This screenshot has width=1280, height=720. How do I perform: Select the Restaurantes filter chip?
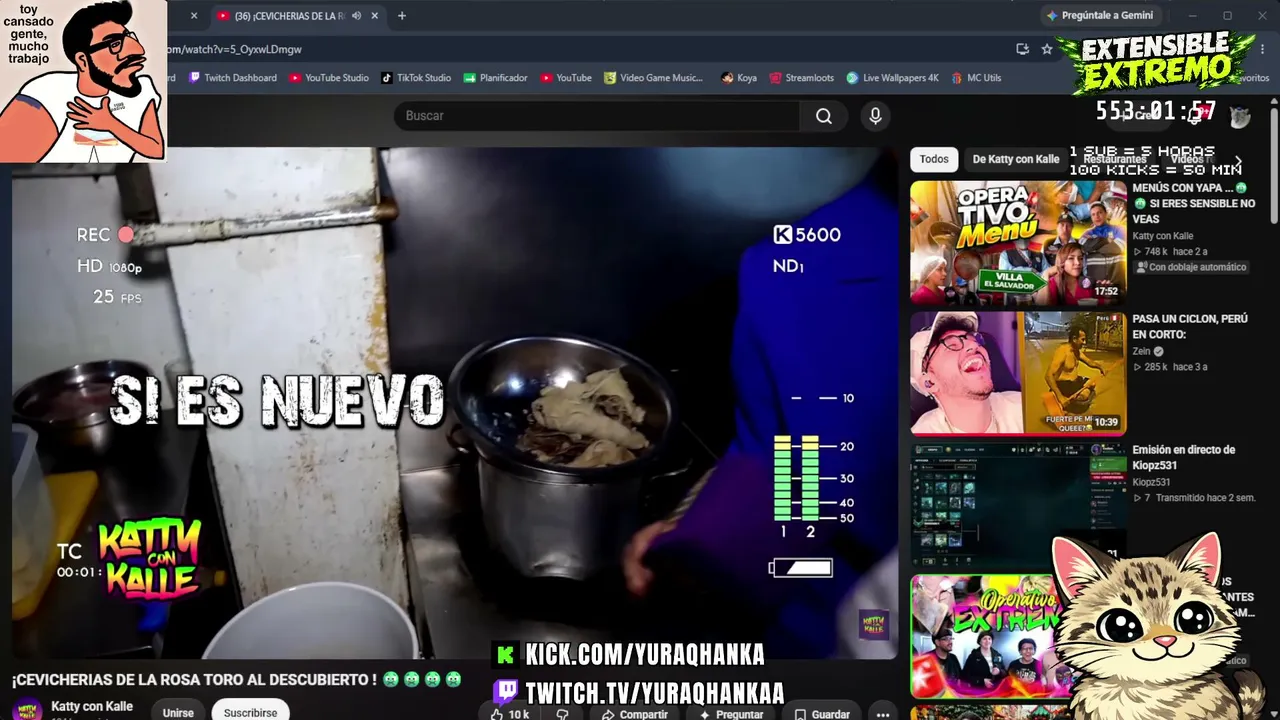click(1115, 159)
